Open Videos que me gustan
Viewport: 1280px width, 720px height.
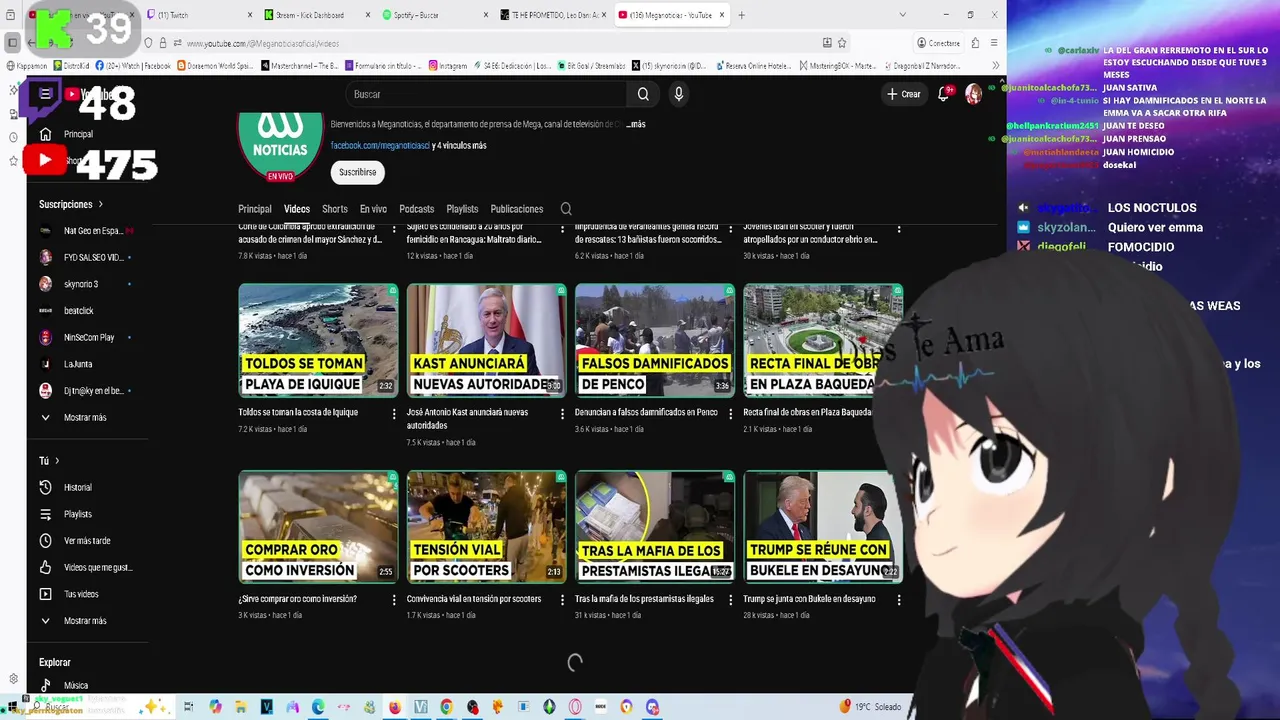click(x=88, y=567)
